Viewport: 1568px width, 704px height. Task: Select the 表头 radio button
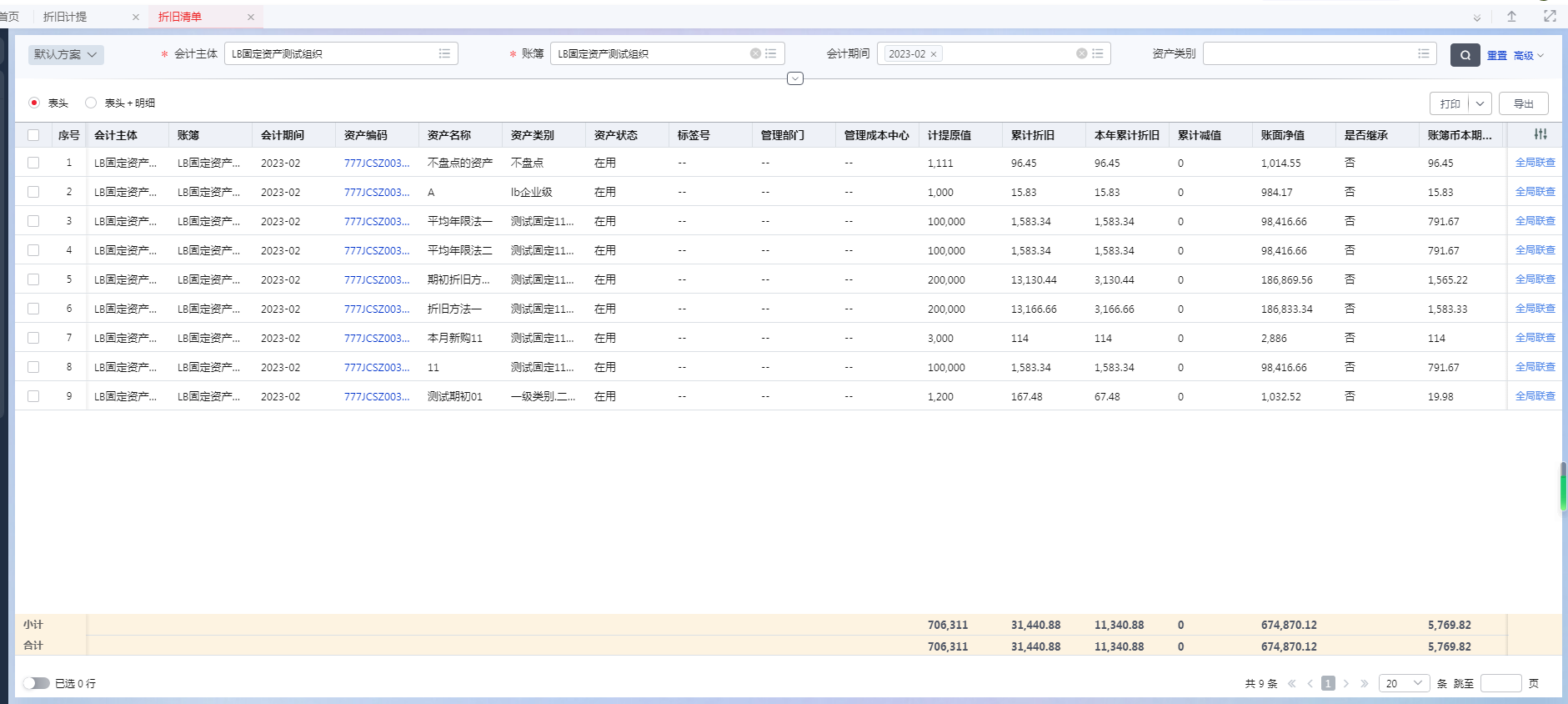[x=34, y=103]
